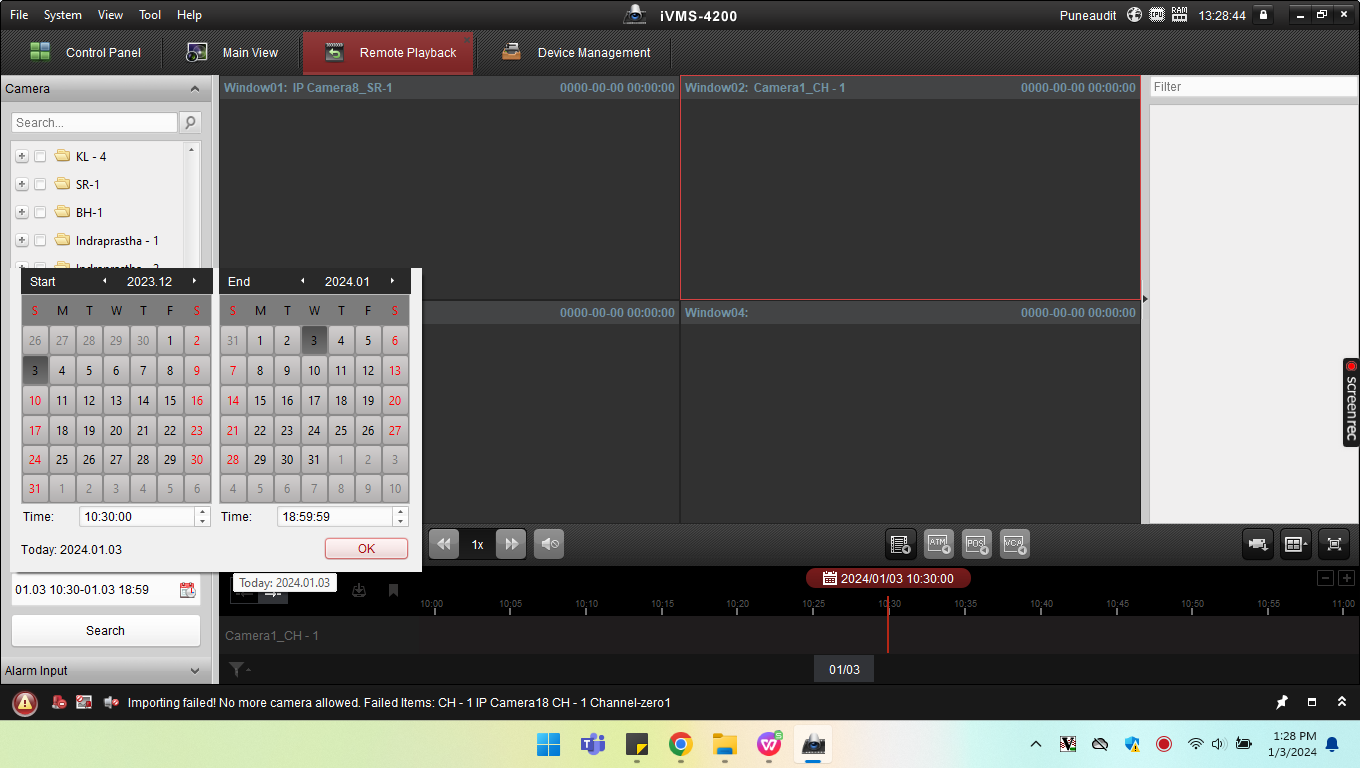Zoom in the timeline with plus
This screenshot has width=1360, height=768.
pyautogui.click(x=1347, y=578)
